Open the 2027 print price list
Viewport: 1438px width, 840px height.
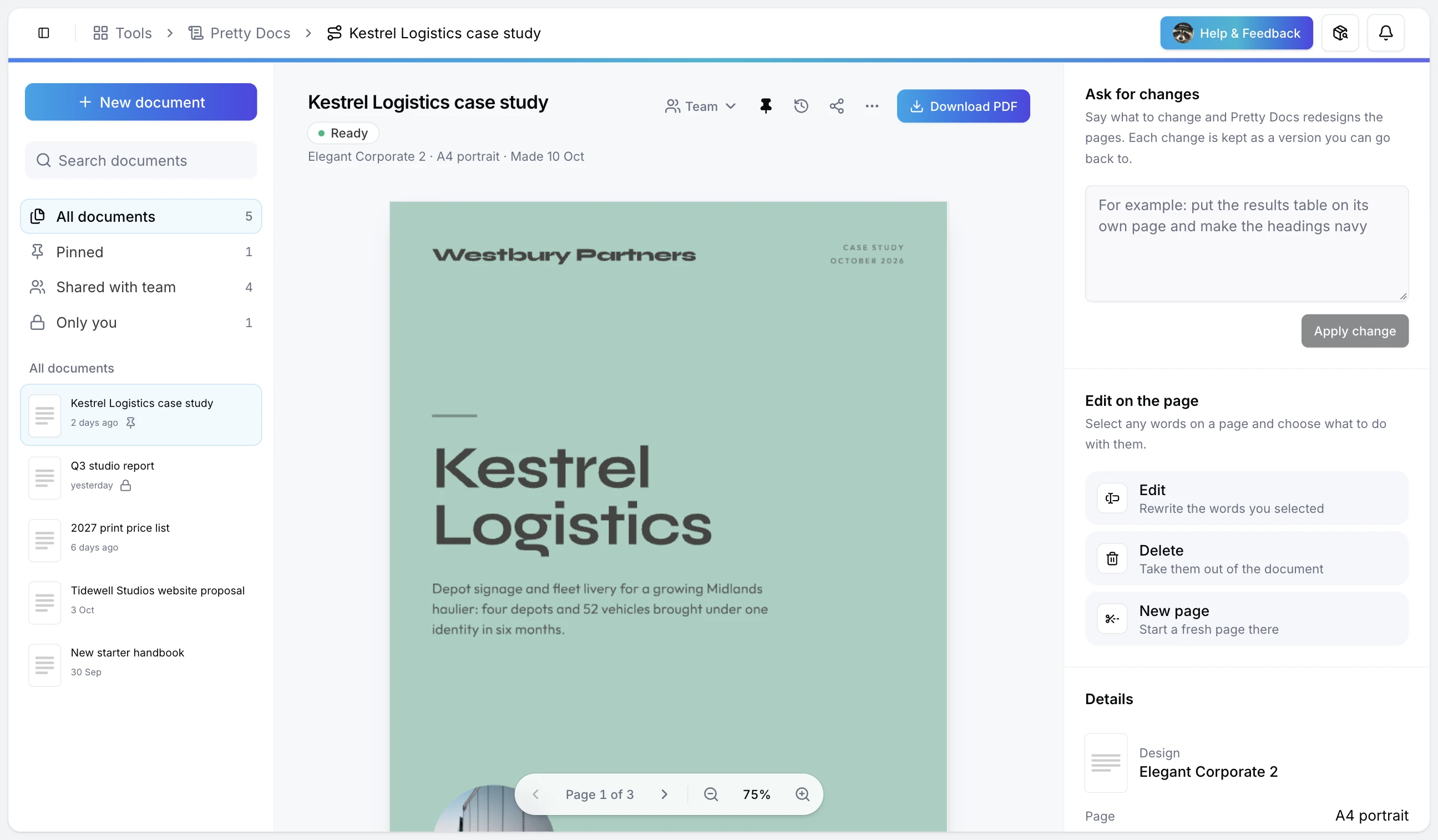141,539
